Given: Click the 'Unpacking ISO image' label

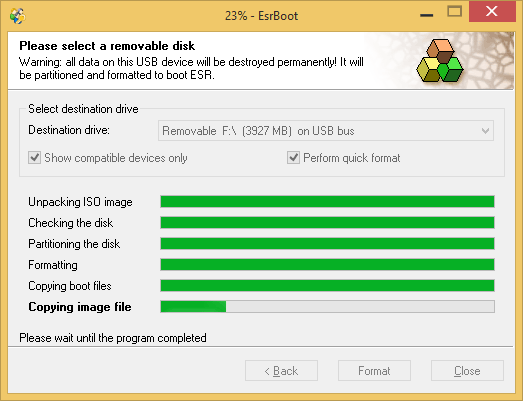Looking at the screenshot, I should point(80,202).
